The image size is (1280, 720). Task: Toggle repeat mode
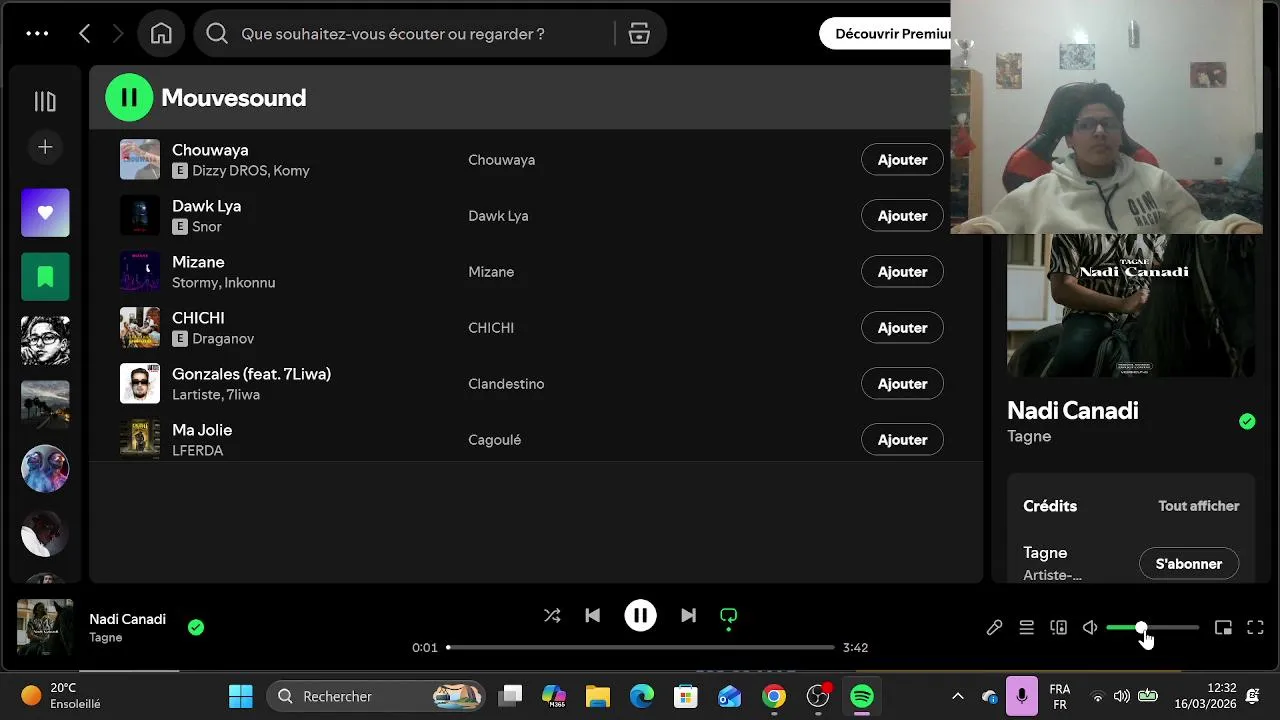728,616
